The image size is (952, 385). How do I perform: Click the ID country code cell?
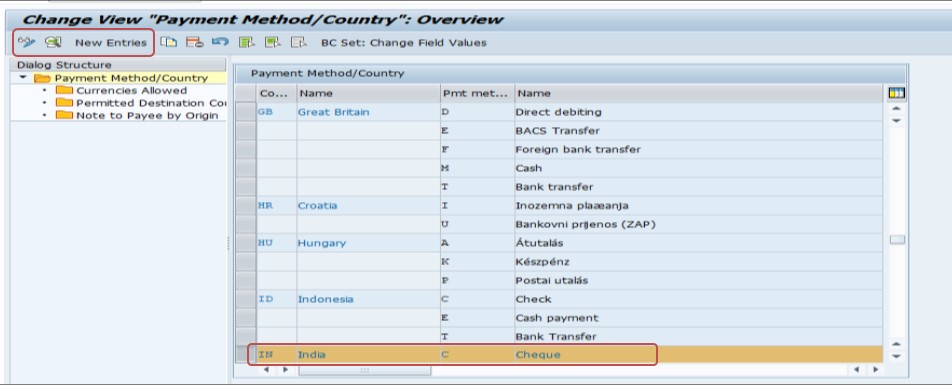[276, 299]
